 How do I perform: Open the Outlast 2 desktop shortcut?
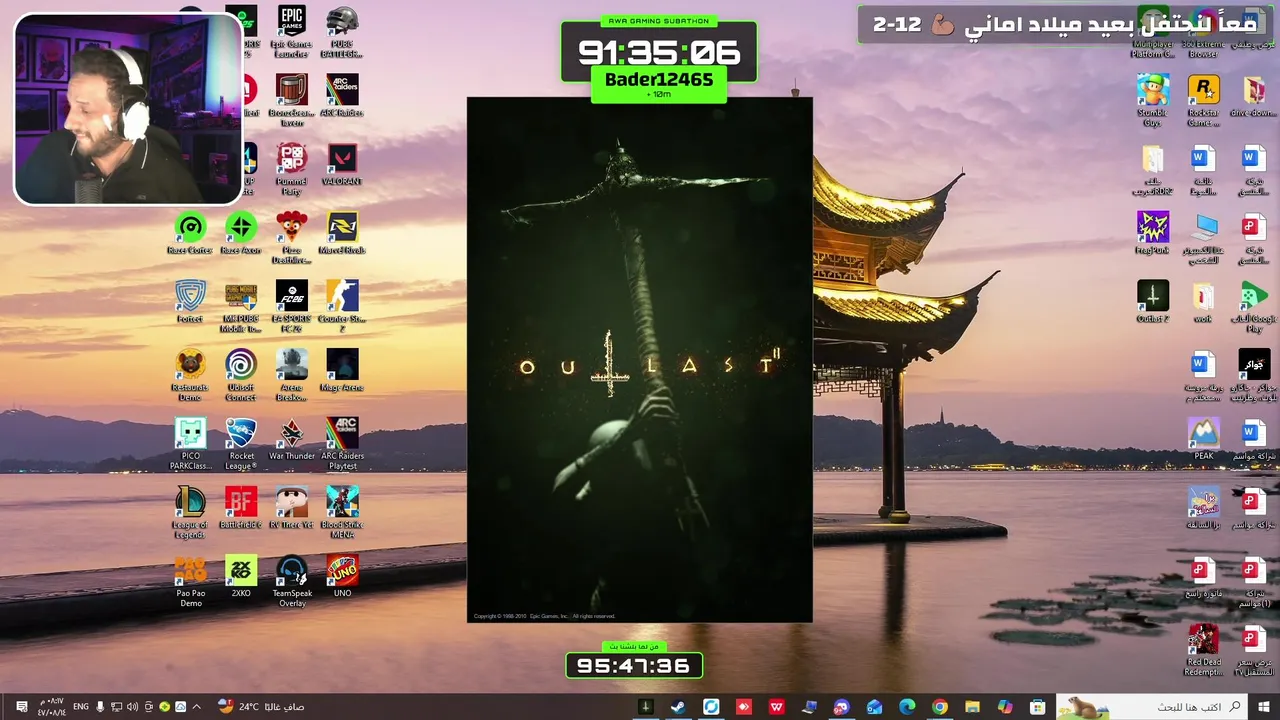[x=1152, y=302]
